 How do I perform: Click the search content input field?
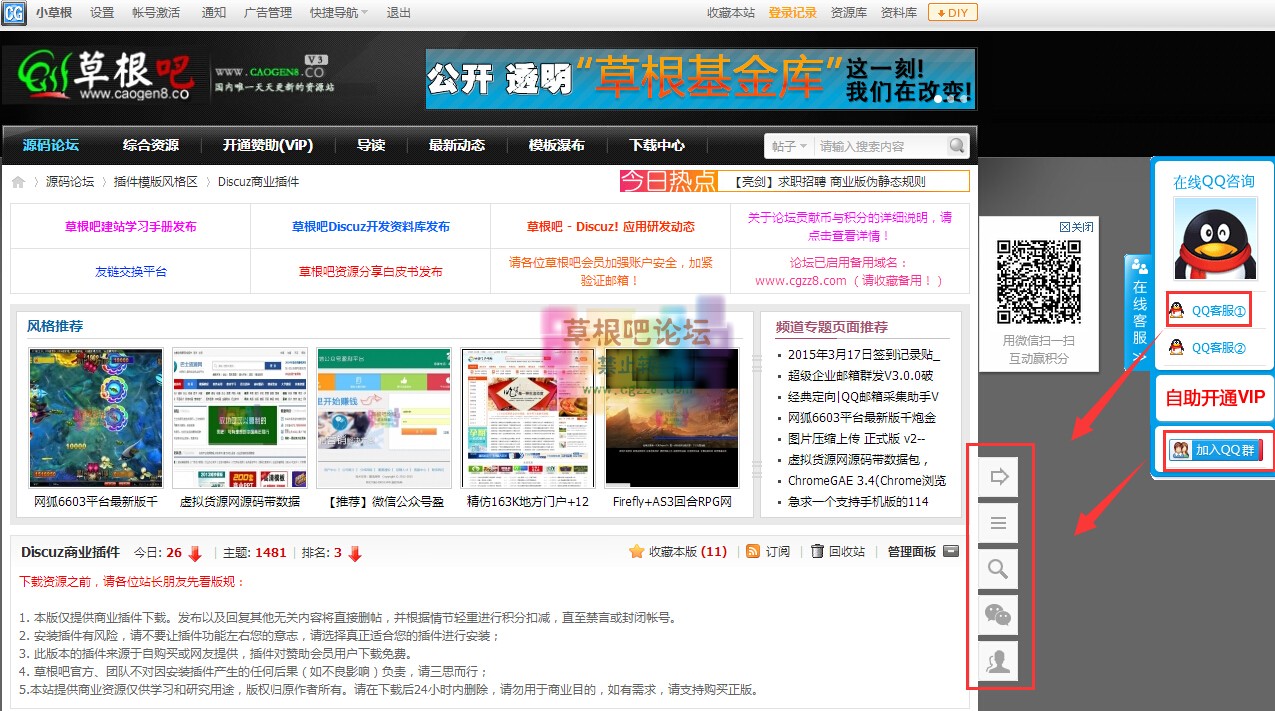[x=880, y=146]
